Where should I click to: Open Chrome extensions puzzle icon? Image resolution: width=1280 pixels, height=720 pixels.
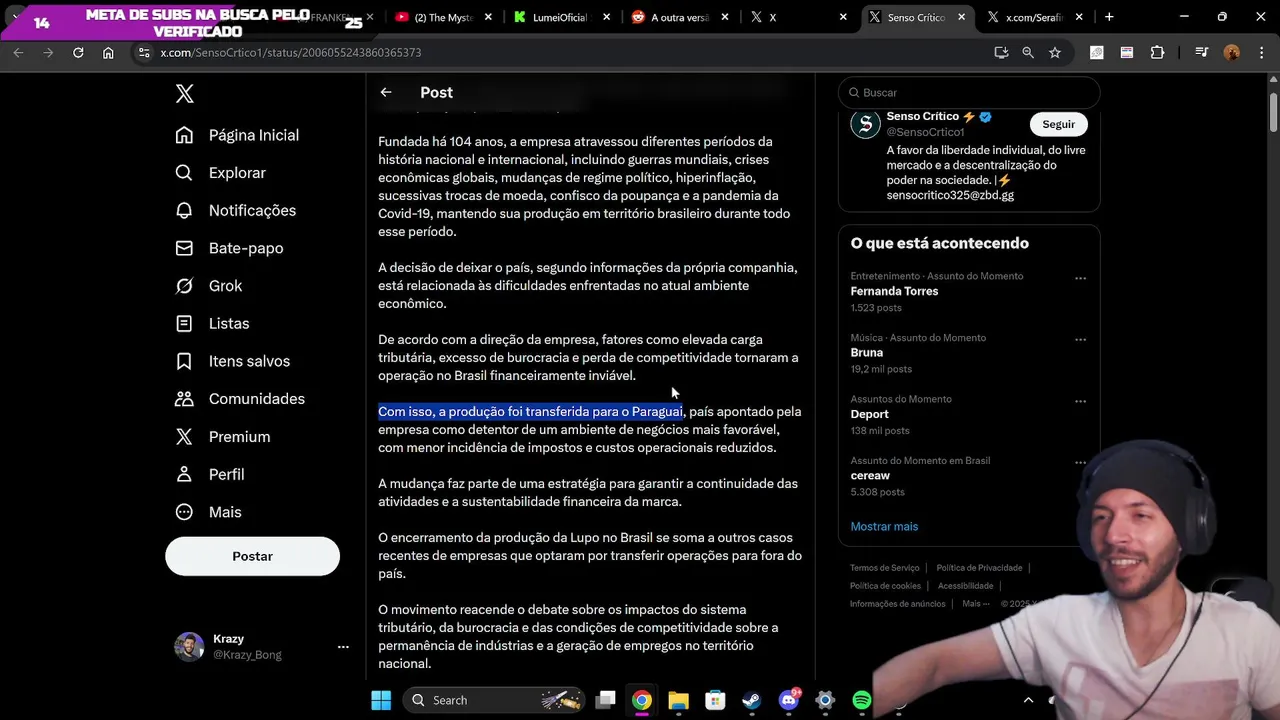(1158, 52)
